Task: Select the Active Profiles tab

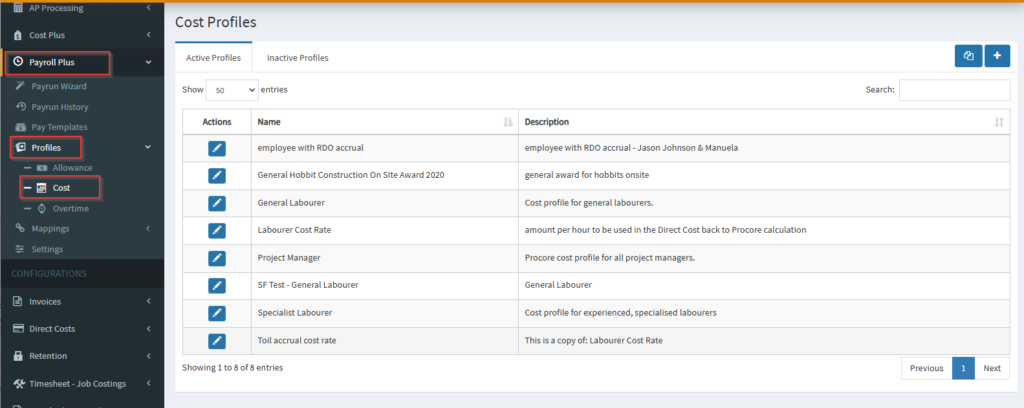Action: pyautogui.click(x=213, y=58)
